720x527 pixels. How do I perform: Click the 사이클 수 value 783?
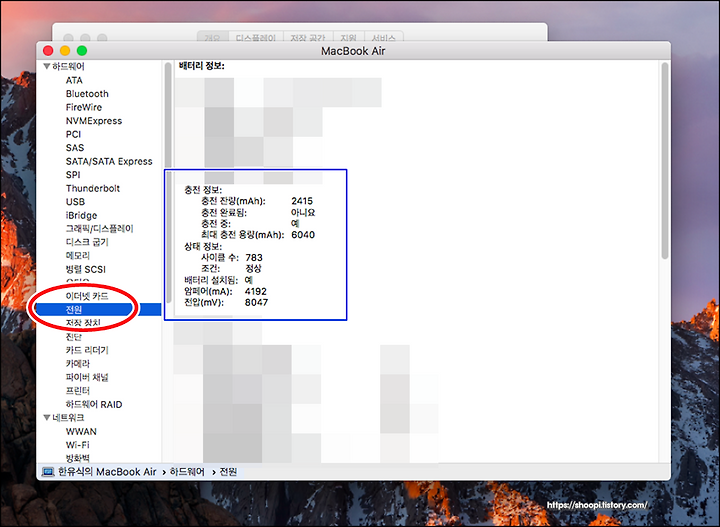[x=254, y=258]
